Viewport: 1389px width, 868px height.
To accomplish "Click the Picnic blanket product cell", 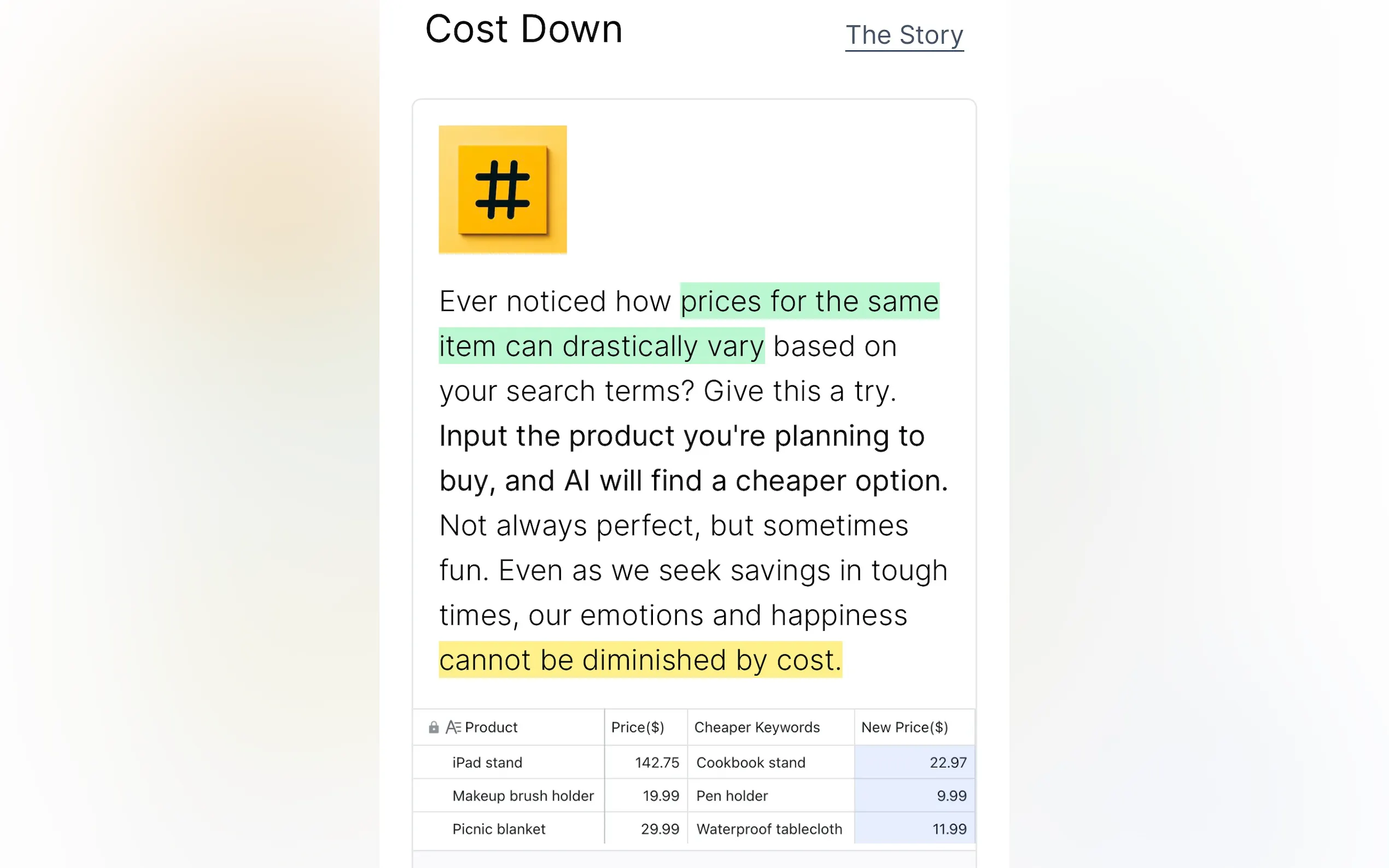I will [x=499, y=829].
